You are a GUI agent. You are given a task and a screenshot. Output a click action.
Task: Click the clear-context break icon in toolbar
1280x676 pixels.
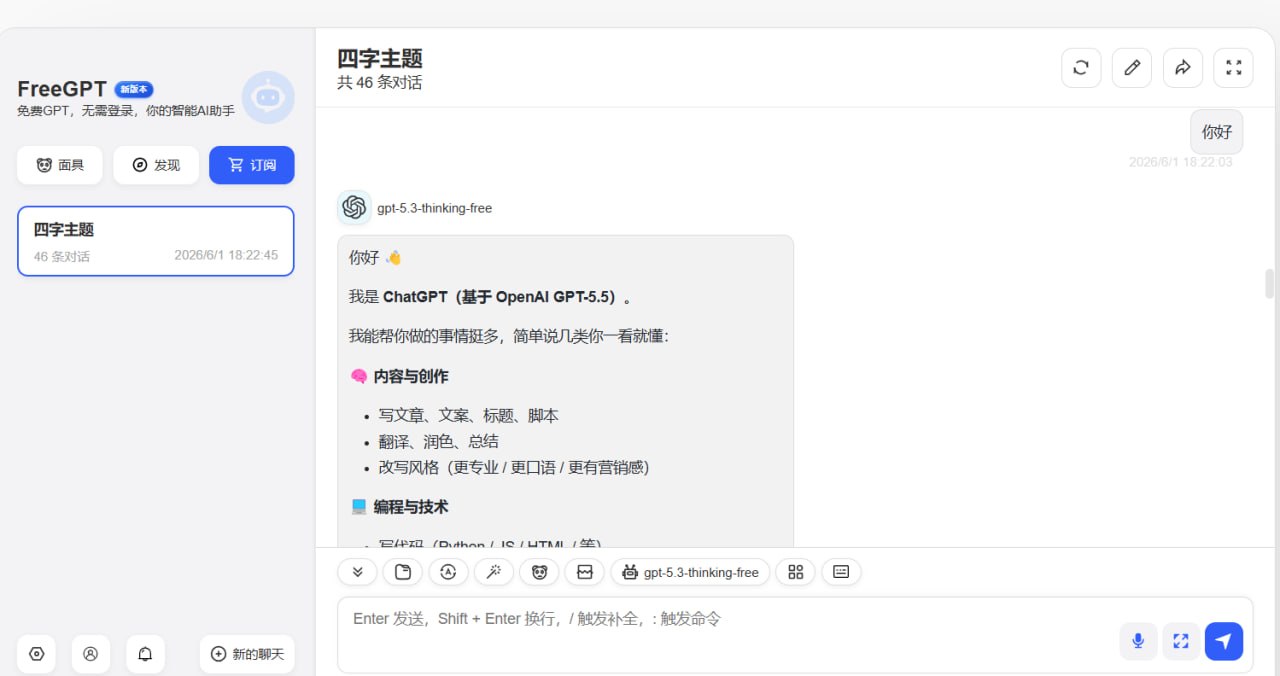tap(585, 572)
